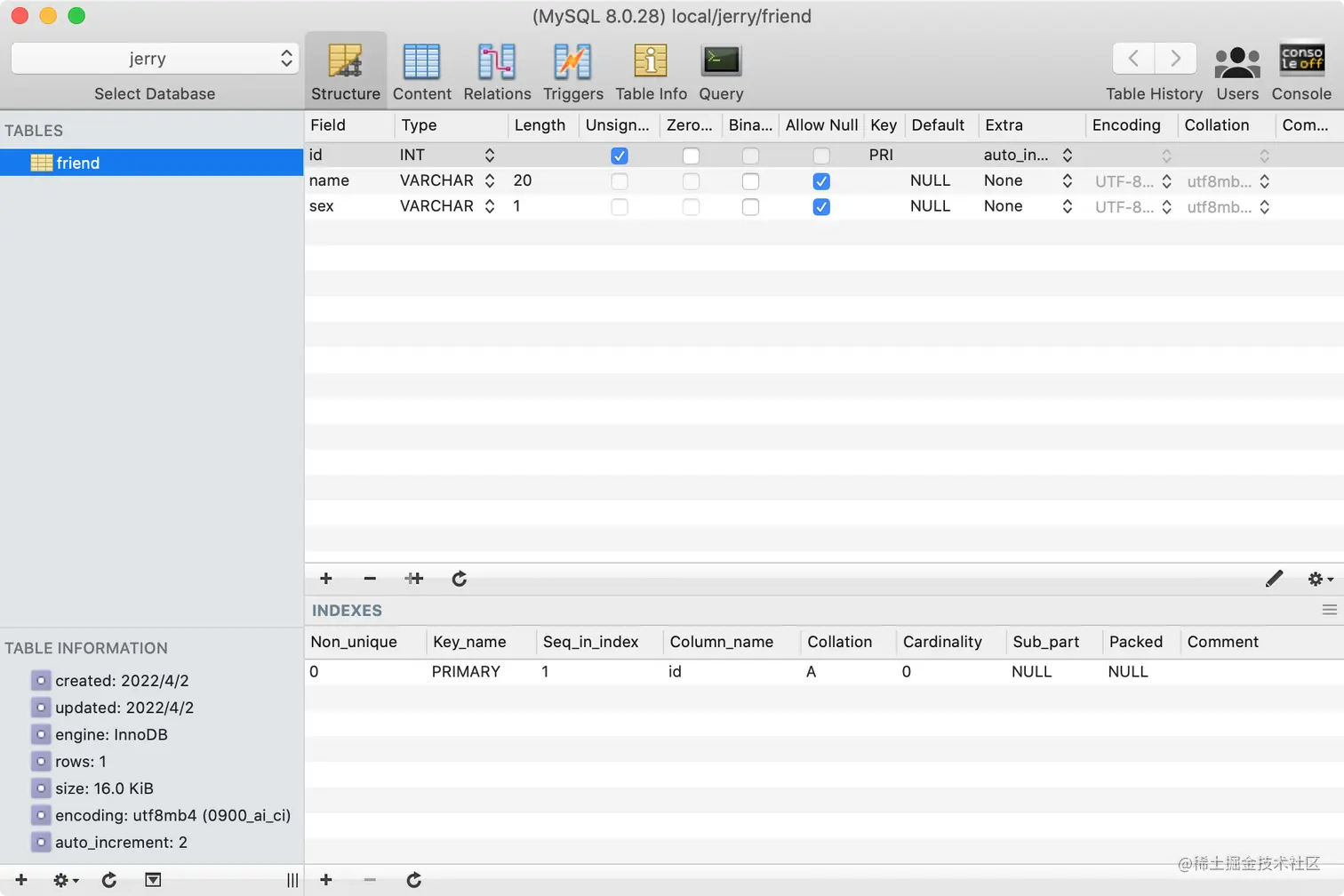Image resolution: width=1344 pixels, height=896 pixels.
Task: Toggle the INDEXES pane handle icon
Action: pyautogui.click(x=1330, y=610)
